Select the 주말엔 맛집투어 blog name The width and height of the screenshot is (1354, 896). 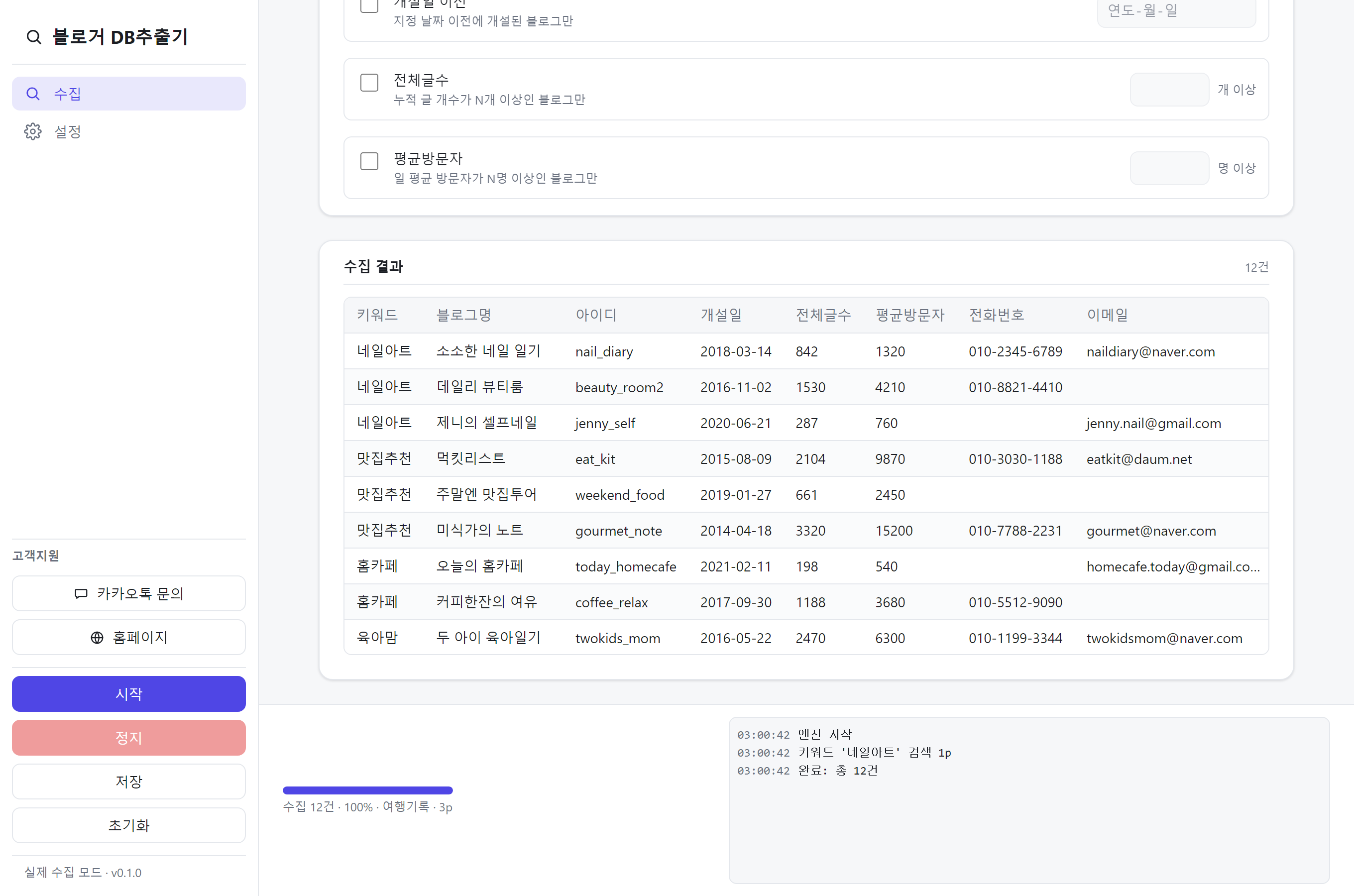(x=486, y=494)
